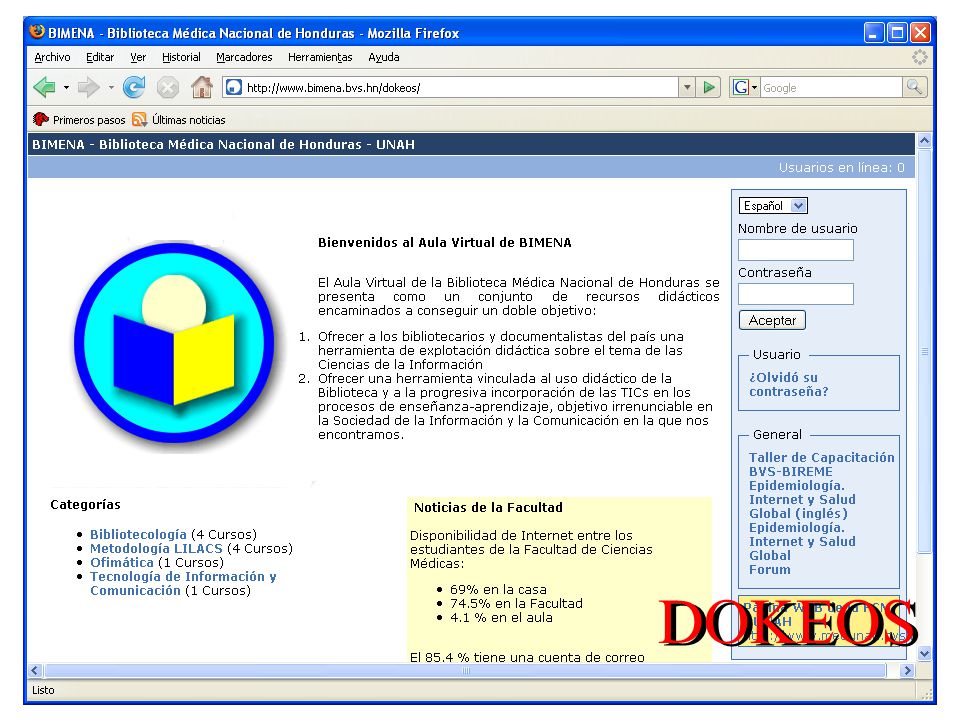Open the Español language dropdown
Viewport: 960px width, 720px height.
tap(773, 206)
